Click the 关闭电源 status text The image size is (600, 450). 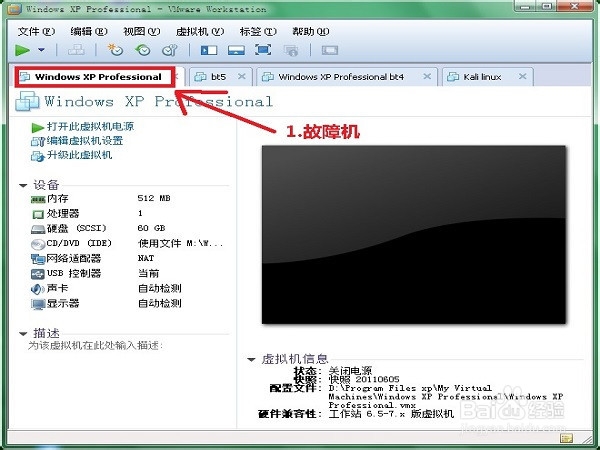pyautogui.click(x=350, y=370)
